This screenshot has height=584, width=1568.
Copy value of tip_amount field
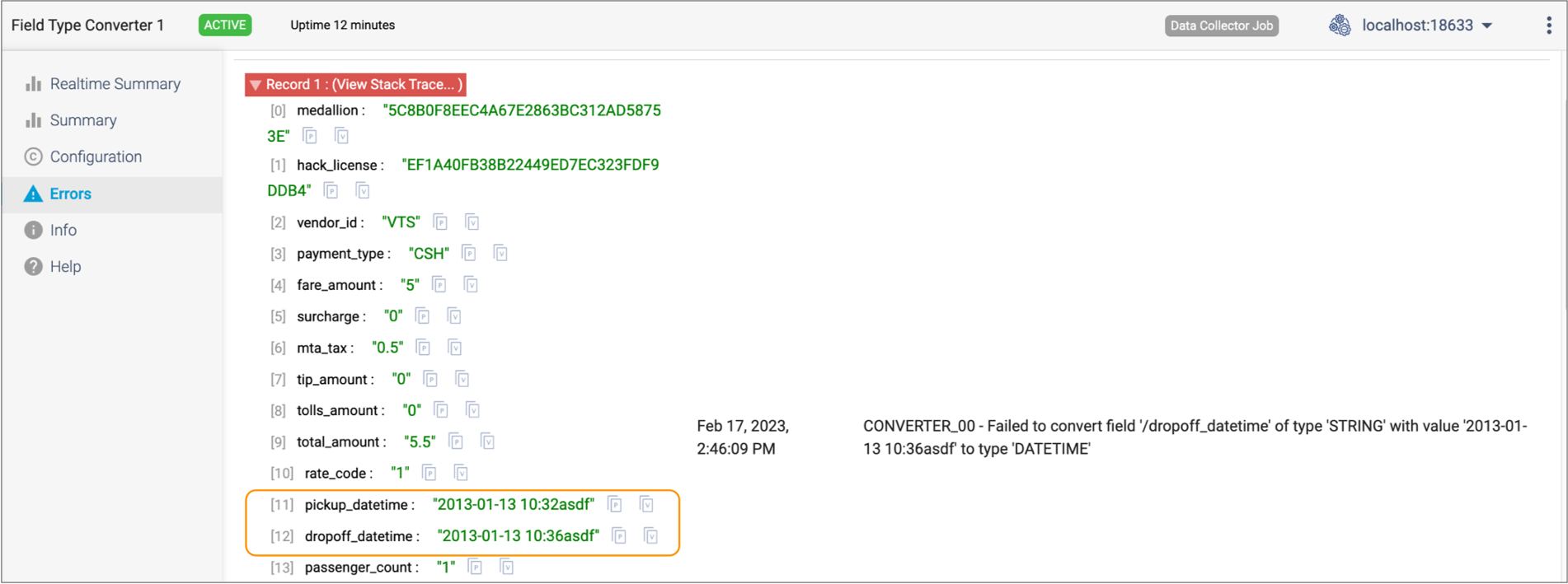point(462,379)
